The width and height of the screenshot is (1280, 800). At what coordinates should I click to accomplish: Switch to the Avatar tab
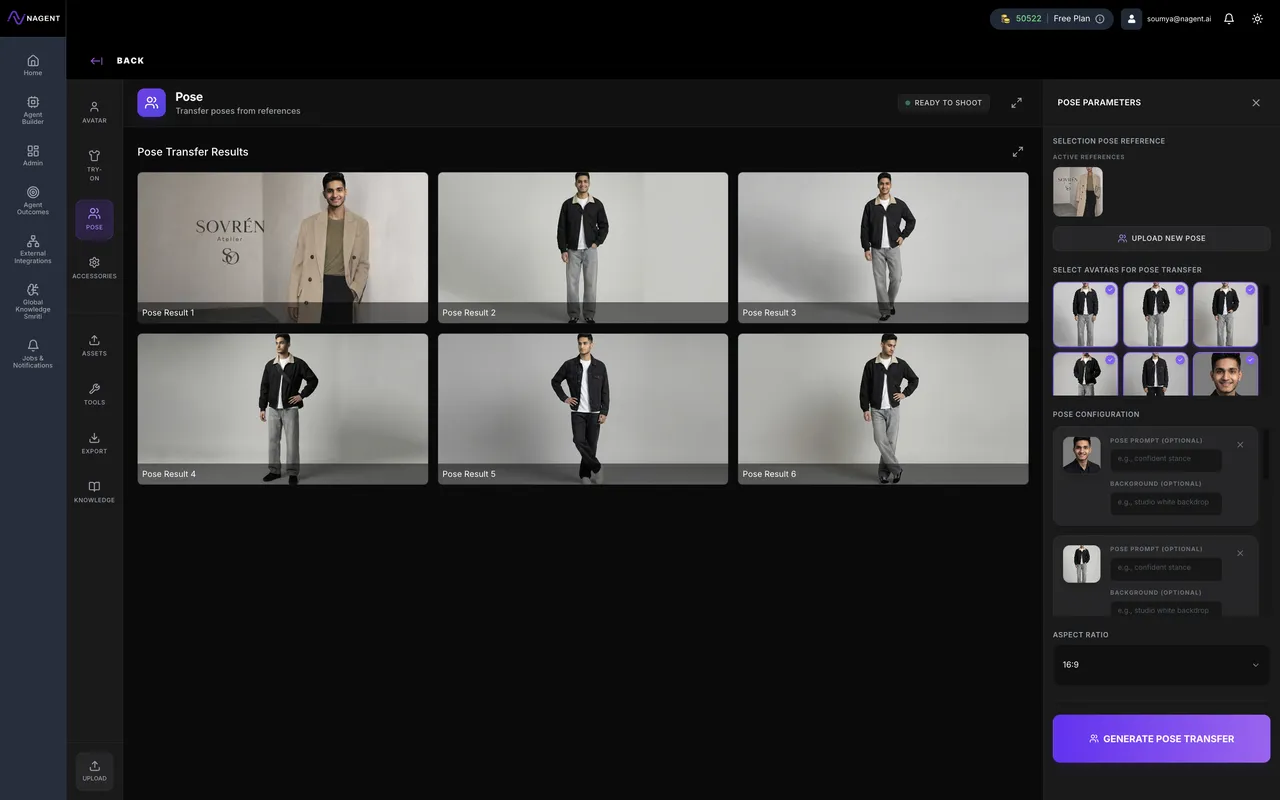point(94,112)
